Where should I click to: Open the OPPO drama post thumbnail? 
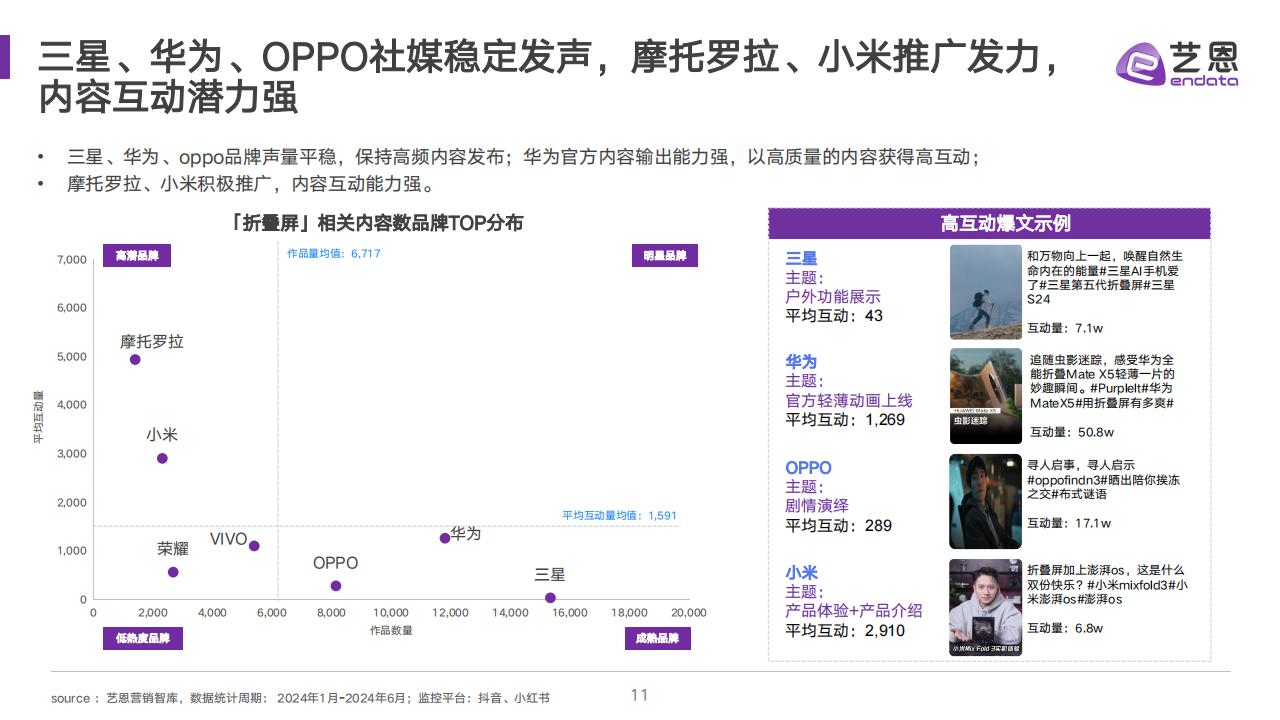tap(986, 501)
